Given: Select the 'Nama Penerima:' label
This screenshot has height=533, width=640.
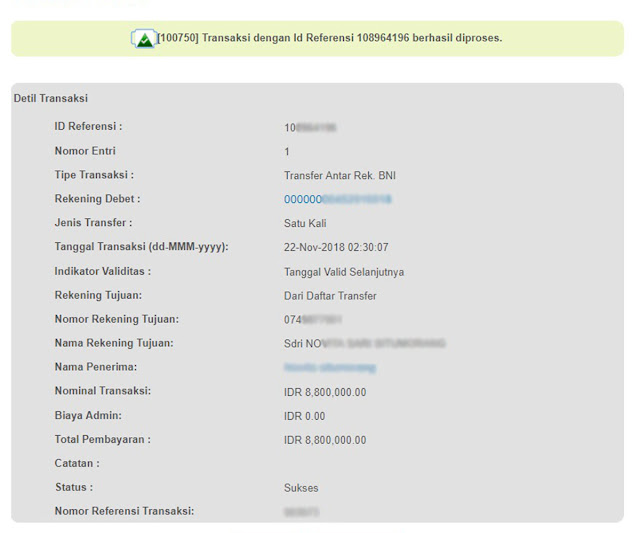Looking at the screenshot, I should (x=96, y=367).
